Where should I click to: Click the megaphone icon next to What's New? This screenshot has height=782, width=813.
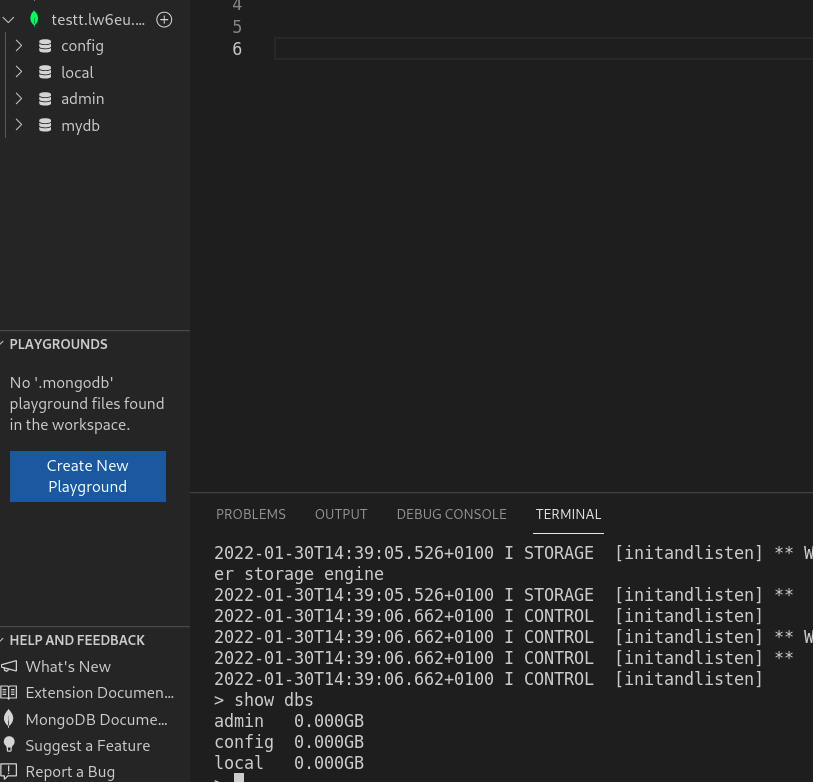[9, 666]
